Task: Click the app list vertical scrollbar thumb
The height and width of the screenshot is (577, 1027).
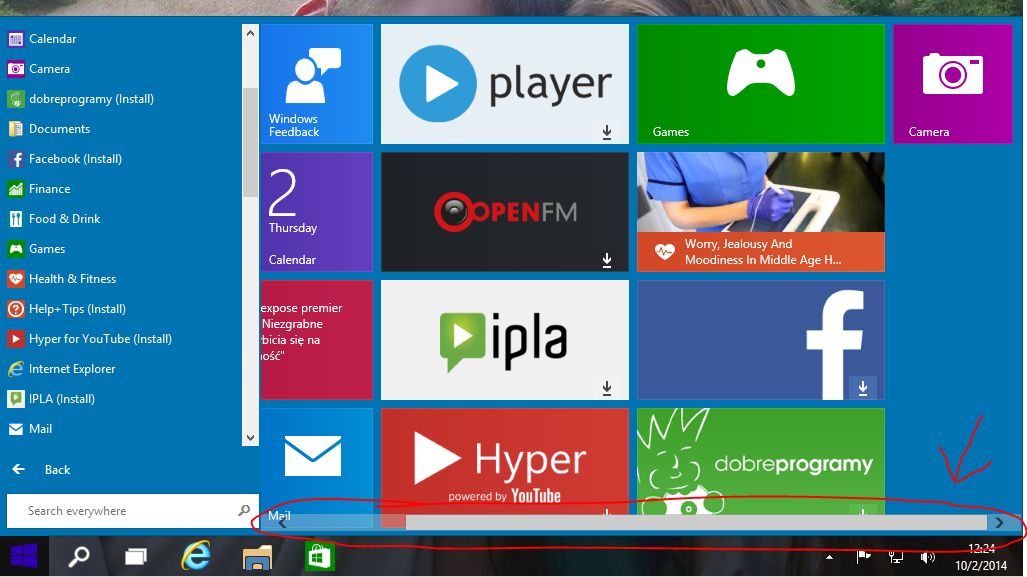Action: (x=250, y=142)
